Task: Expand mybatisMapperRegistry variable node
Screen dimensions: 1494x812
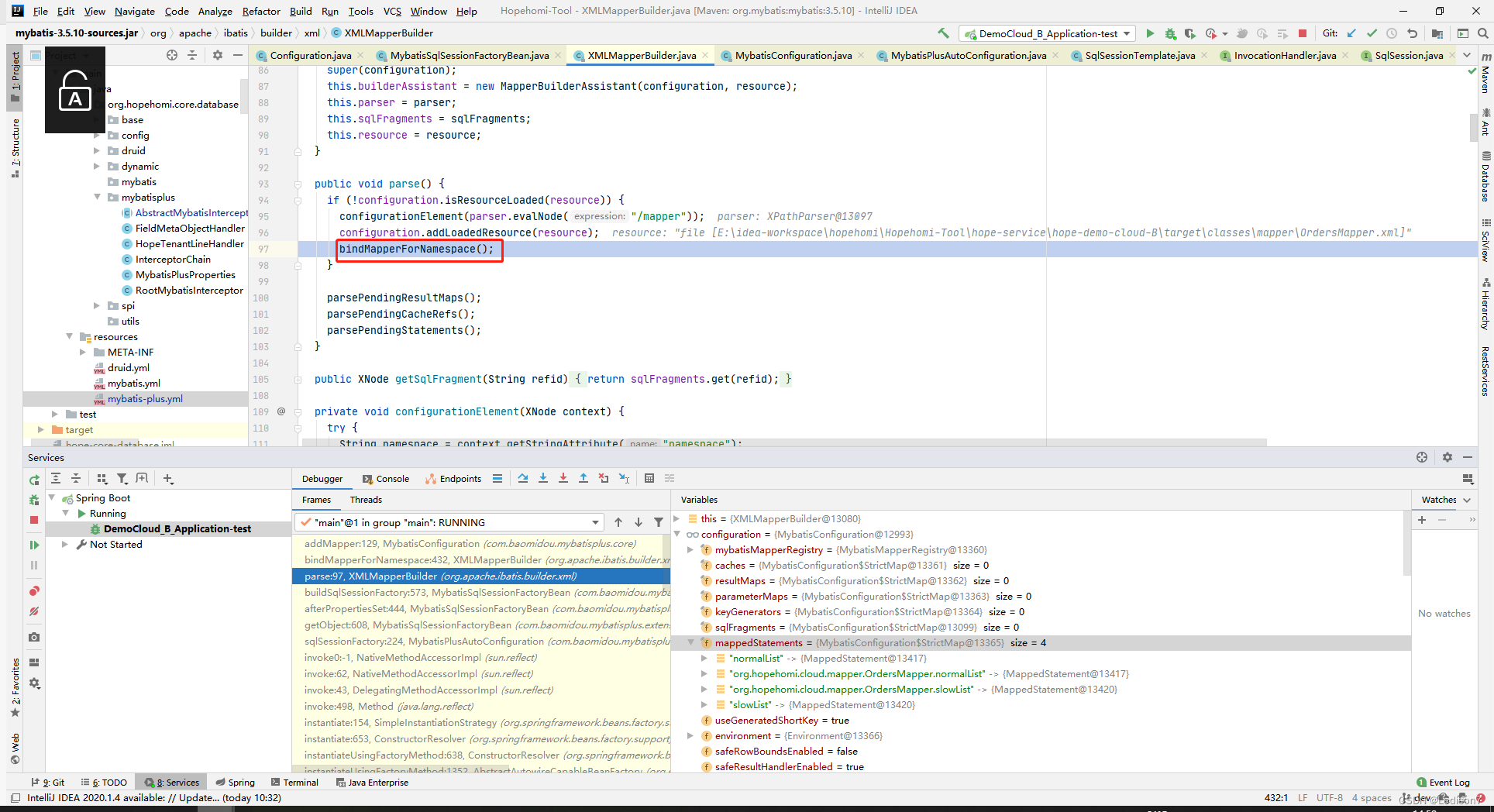Action: click(x=690, y=549)
